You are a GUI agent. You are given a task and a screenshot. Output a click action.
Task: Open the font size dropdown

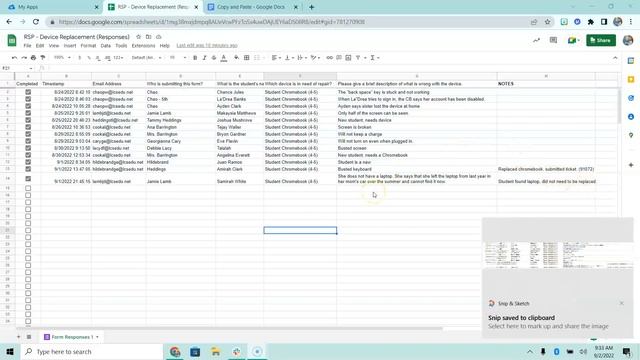click(178, 58)
